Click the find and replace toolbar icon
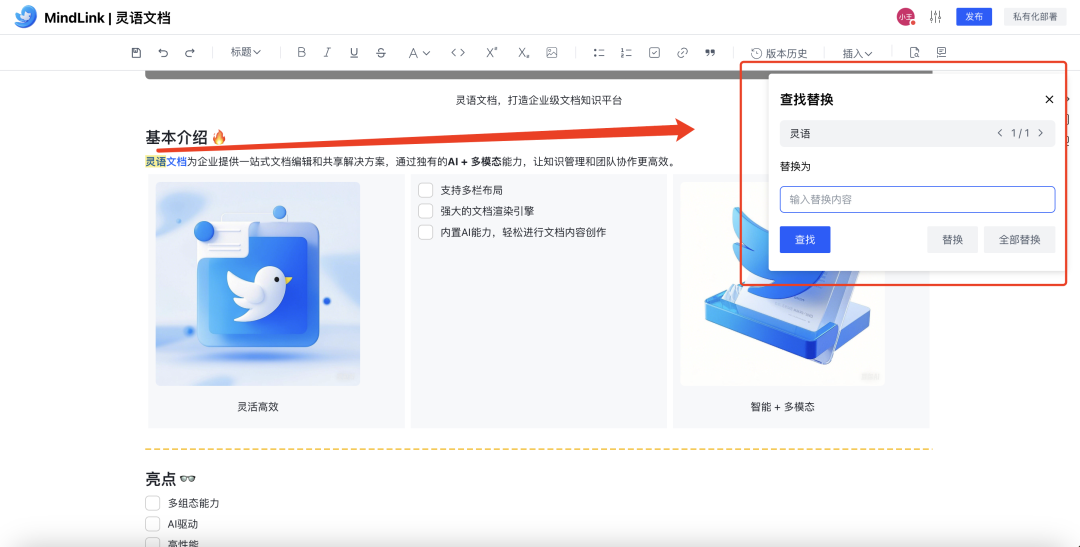Screen dimensions: 1080x547 click(915, 52)
